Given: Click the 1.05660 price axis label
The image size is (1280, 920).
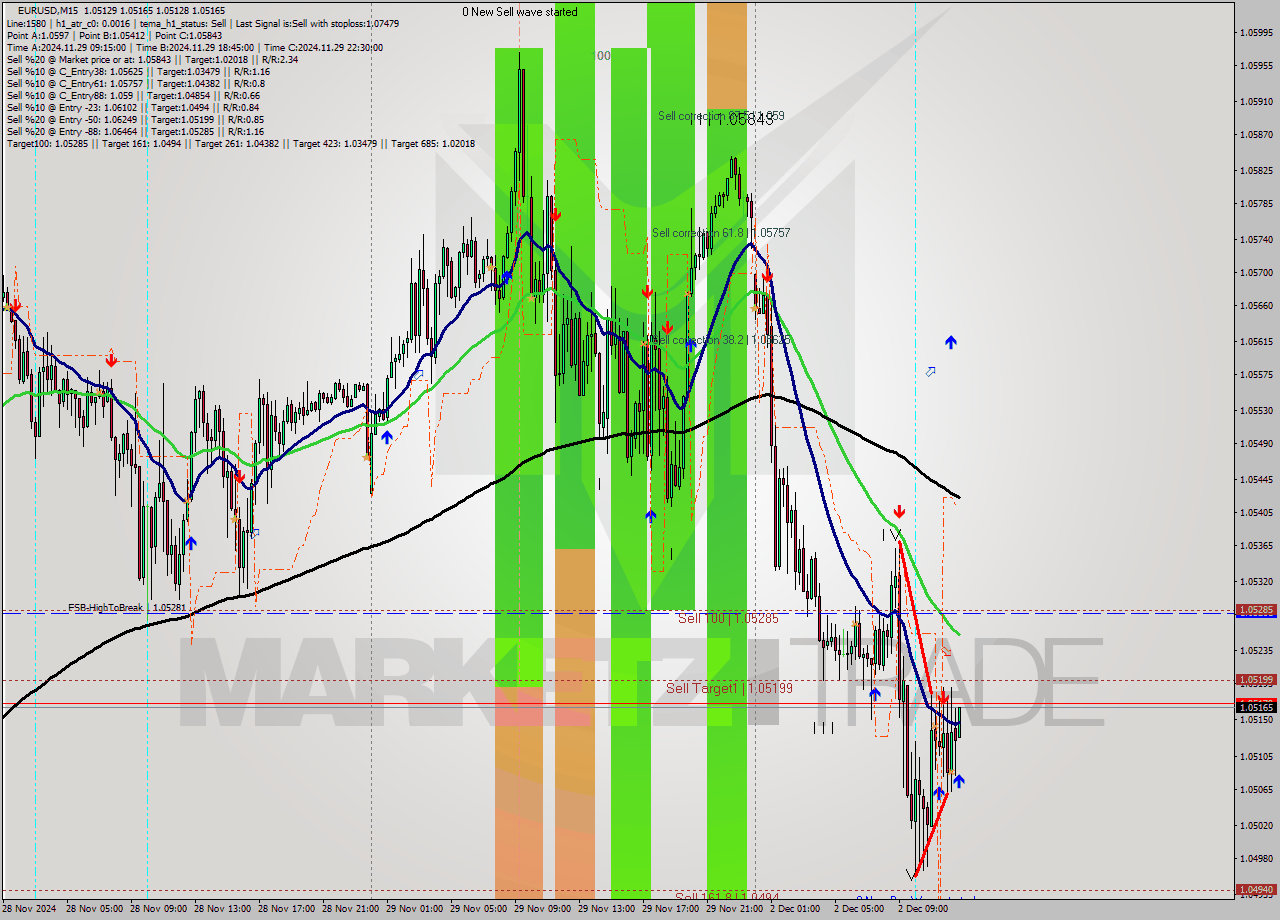Looking at the screenshot, I should [x=1255, y=305].
